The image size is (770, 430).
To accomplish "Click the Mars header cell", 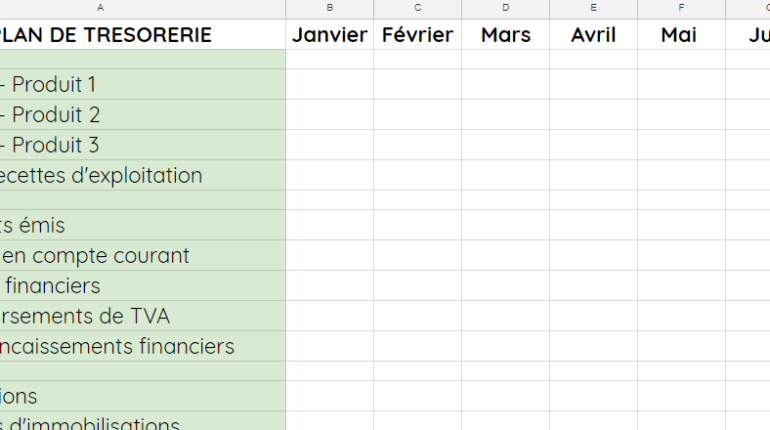I will (x=505, y=34).
